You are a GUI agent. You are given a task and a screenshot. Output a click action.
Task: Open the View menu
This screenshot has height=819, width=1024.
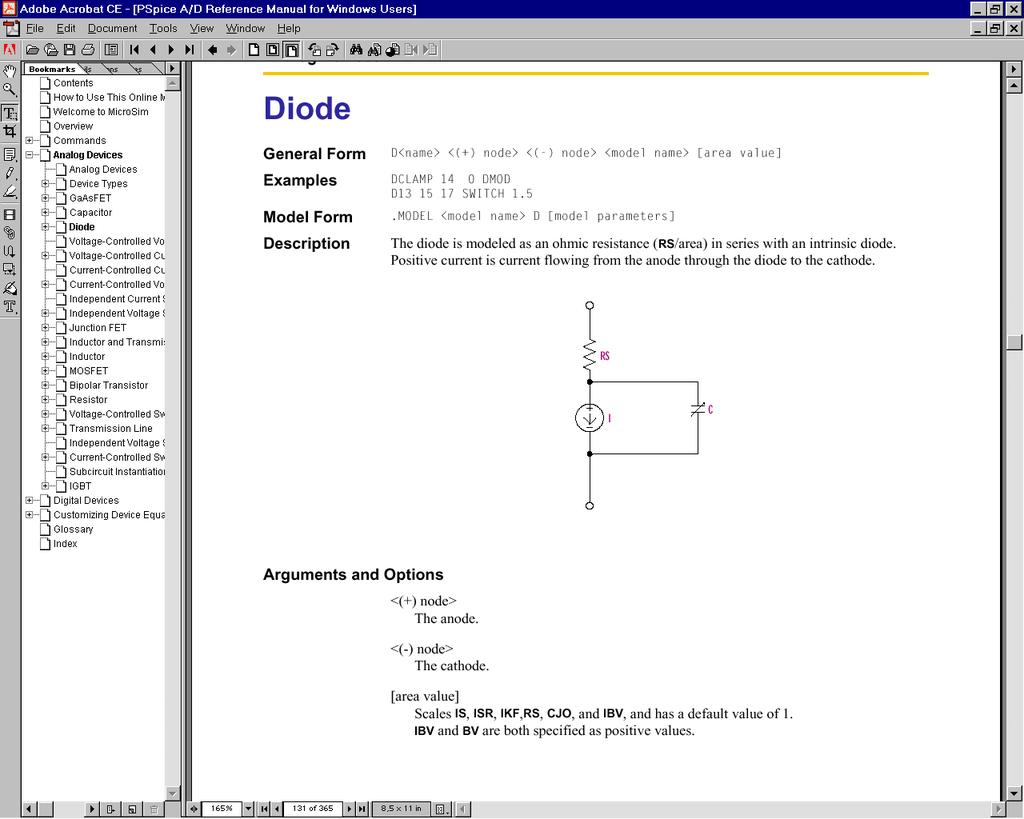pos(202,29)
